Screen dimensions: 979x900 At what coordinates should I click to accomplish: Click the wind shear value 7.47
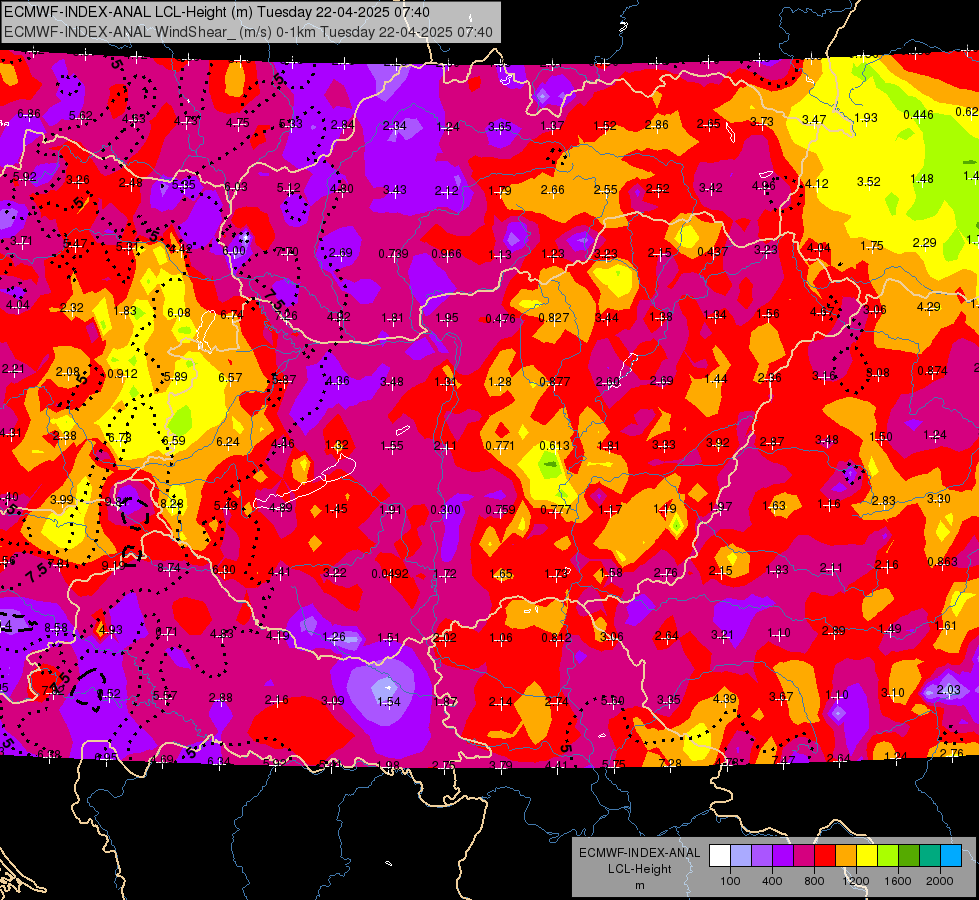(x=784, y=761)
